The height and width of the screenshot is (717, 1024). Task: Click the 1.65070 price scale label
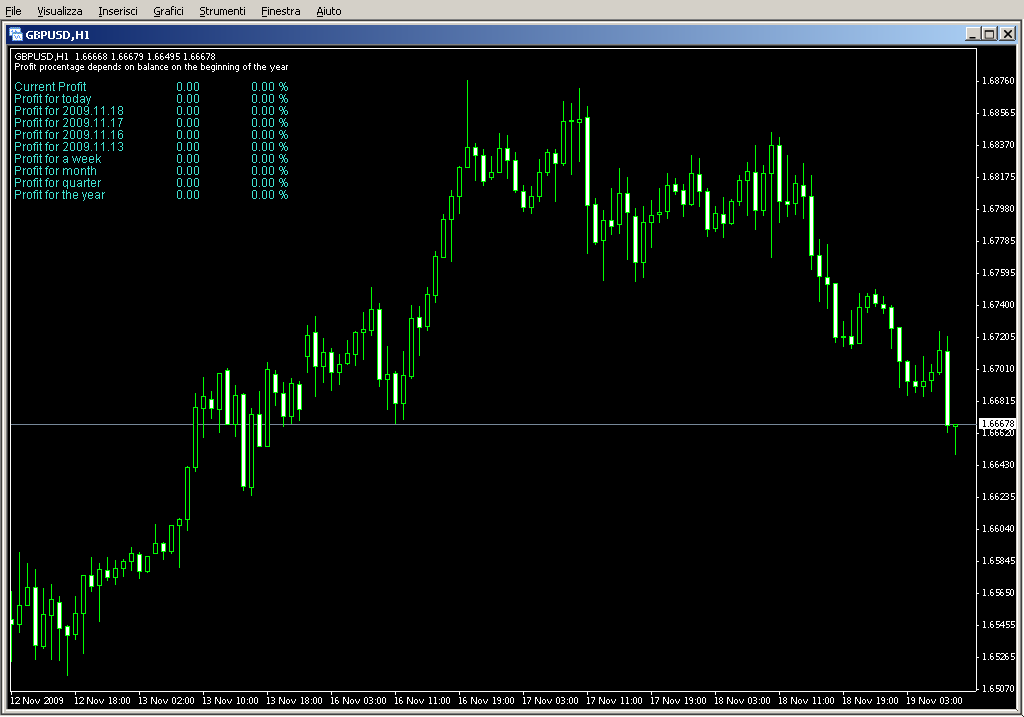point(999,689)
